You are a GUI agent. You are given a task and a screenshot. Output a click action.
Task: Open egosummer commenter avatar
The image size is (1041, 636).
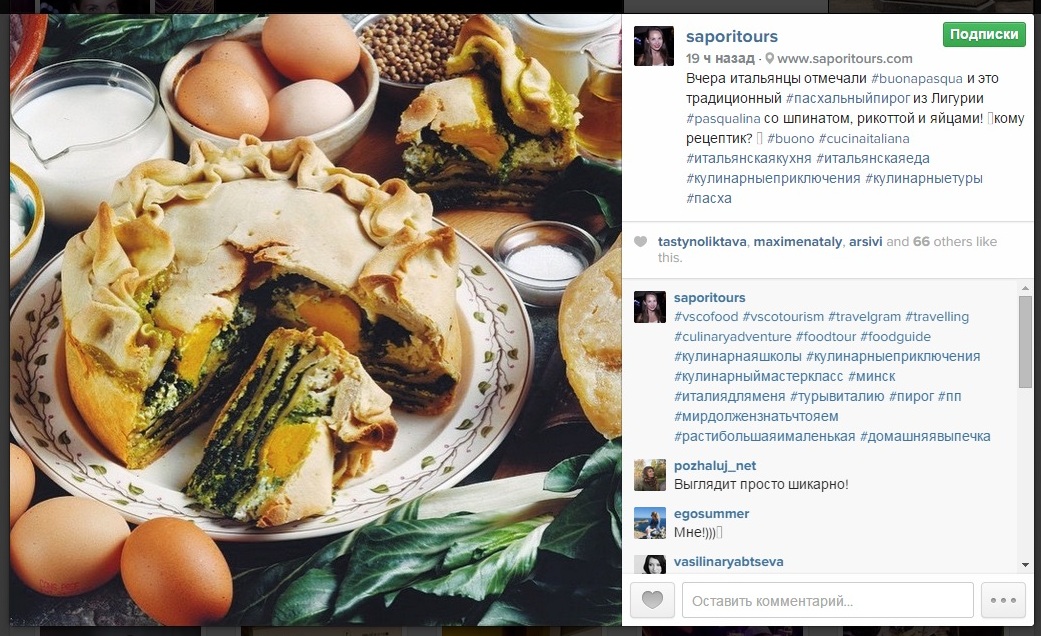coord(649,522)
